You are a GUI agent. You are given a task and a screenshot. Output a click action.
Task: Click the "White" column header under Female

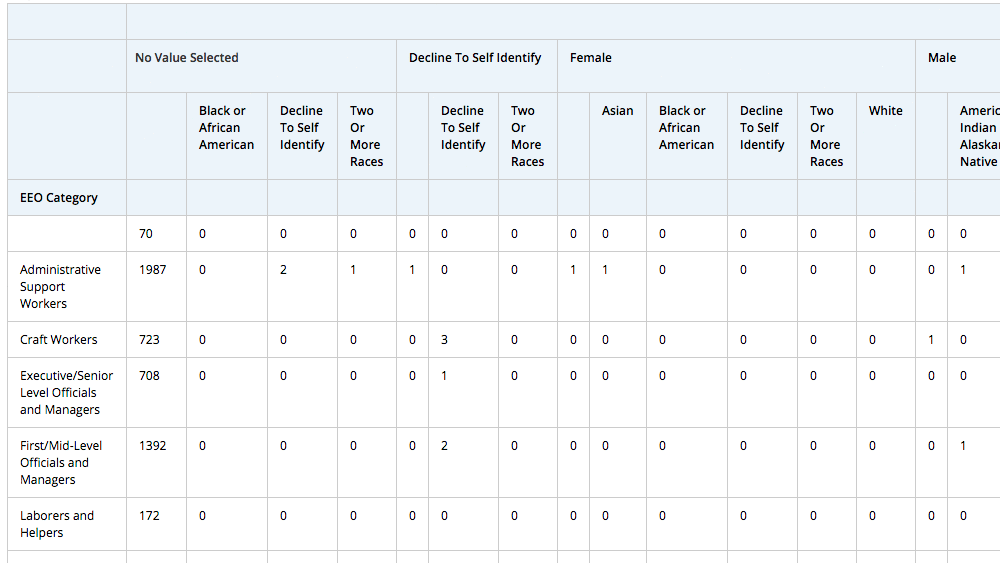tap(885, 111)
